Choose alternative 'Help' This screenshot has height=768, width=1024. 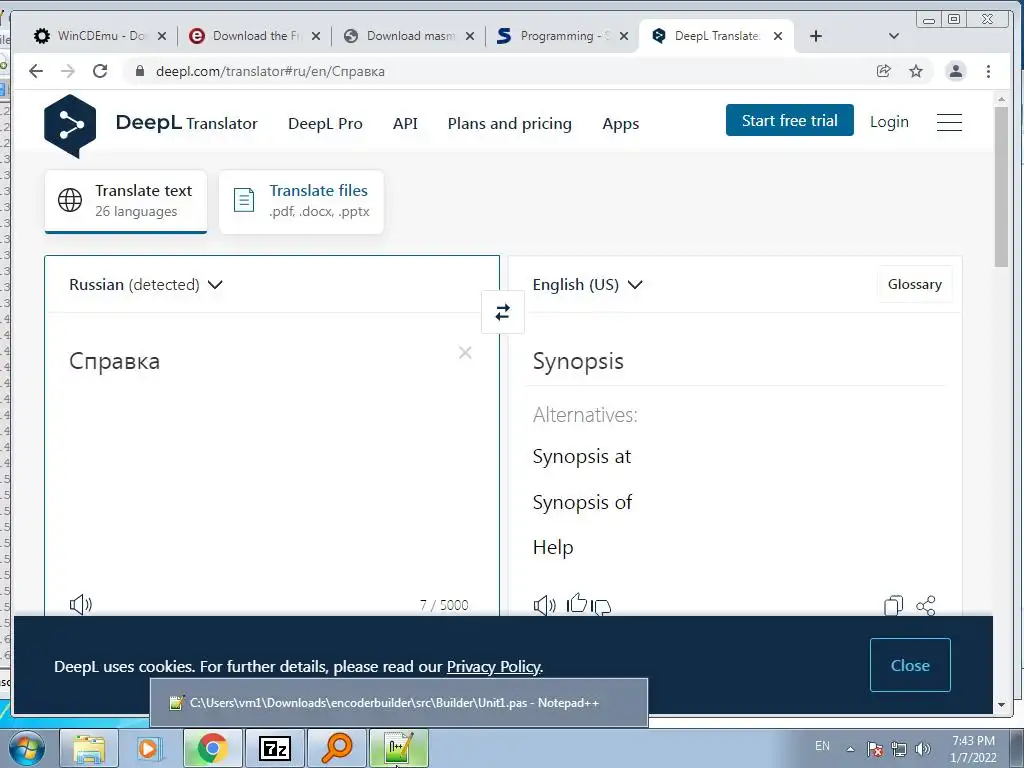[552, 547]
